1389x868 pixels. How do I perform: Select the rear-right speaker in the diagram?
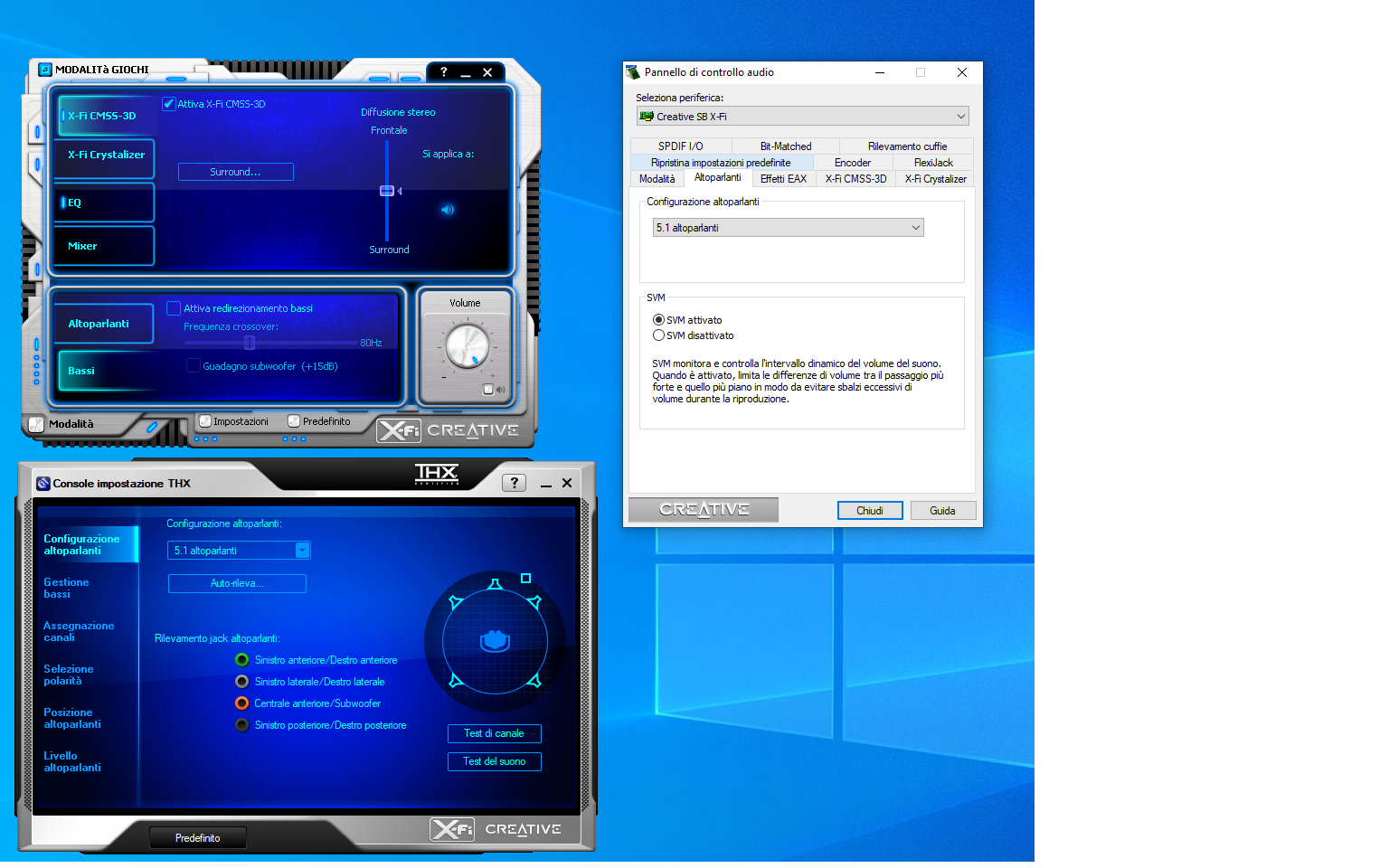534,680
